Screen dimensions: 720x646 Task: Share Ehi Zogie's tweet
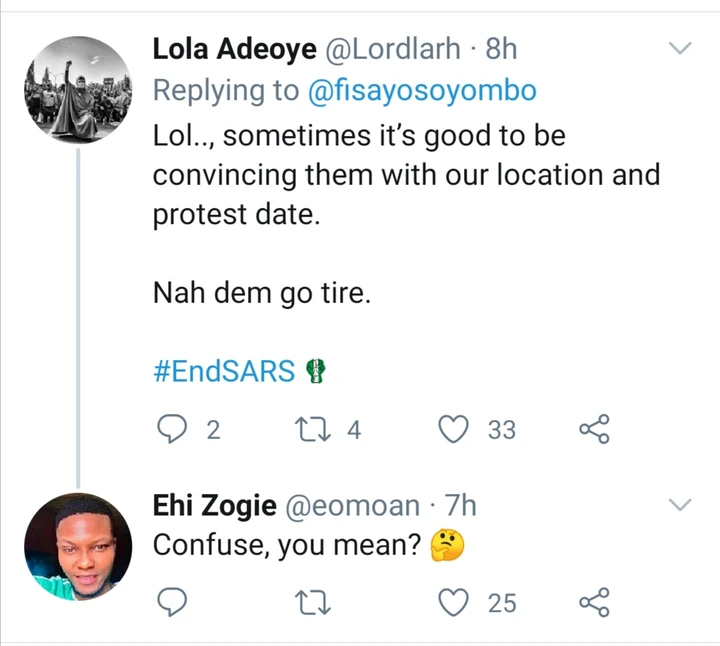(594, 603)
